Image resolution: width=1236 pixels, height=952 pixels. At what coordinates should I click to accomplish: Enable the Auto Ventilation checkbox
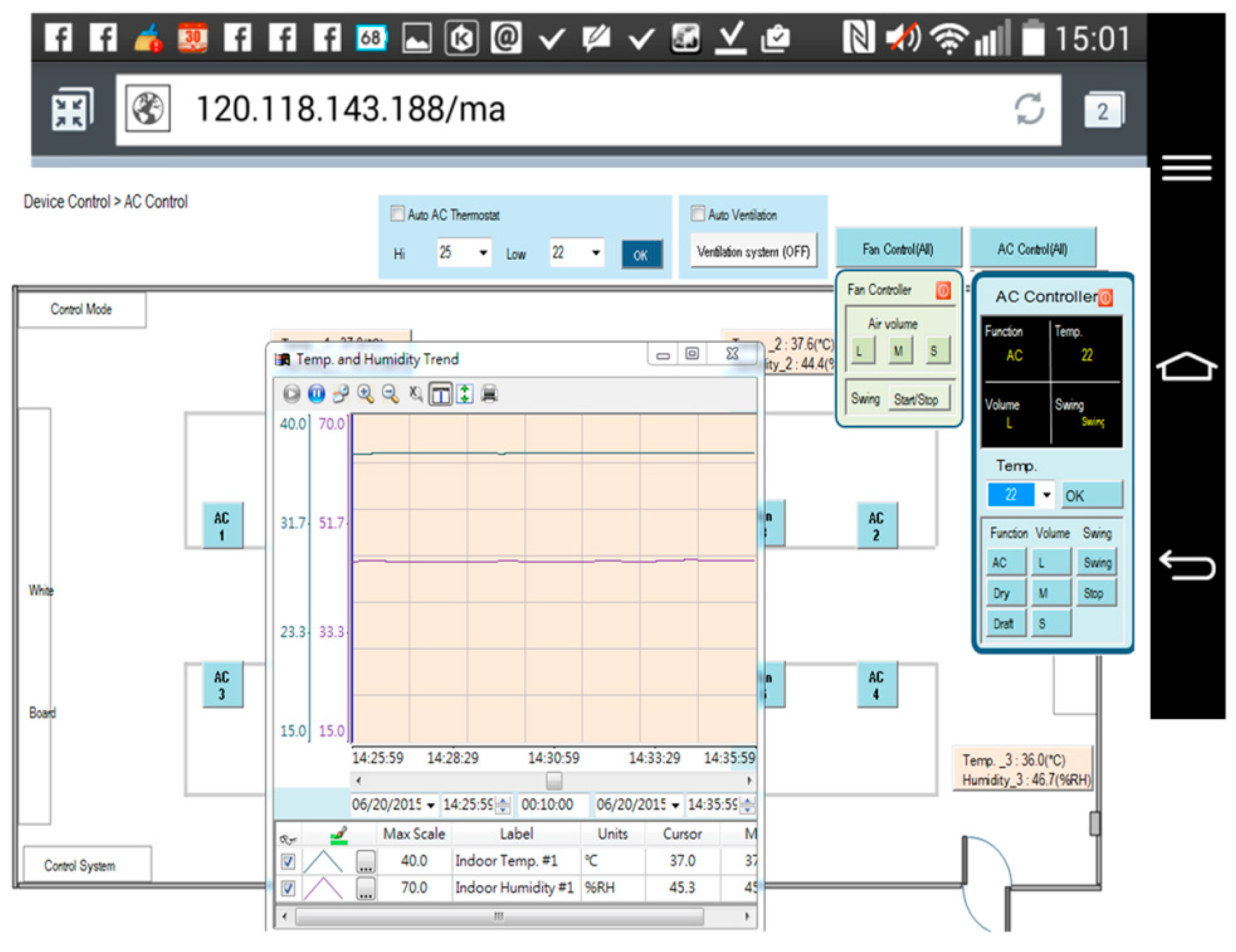click(x=698, y=214)
